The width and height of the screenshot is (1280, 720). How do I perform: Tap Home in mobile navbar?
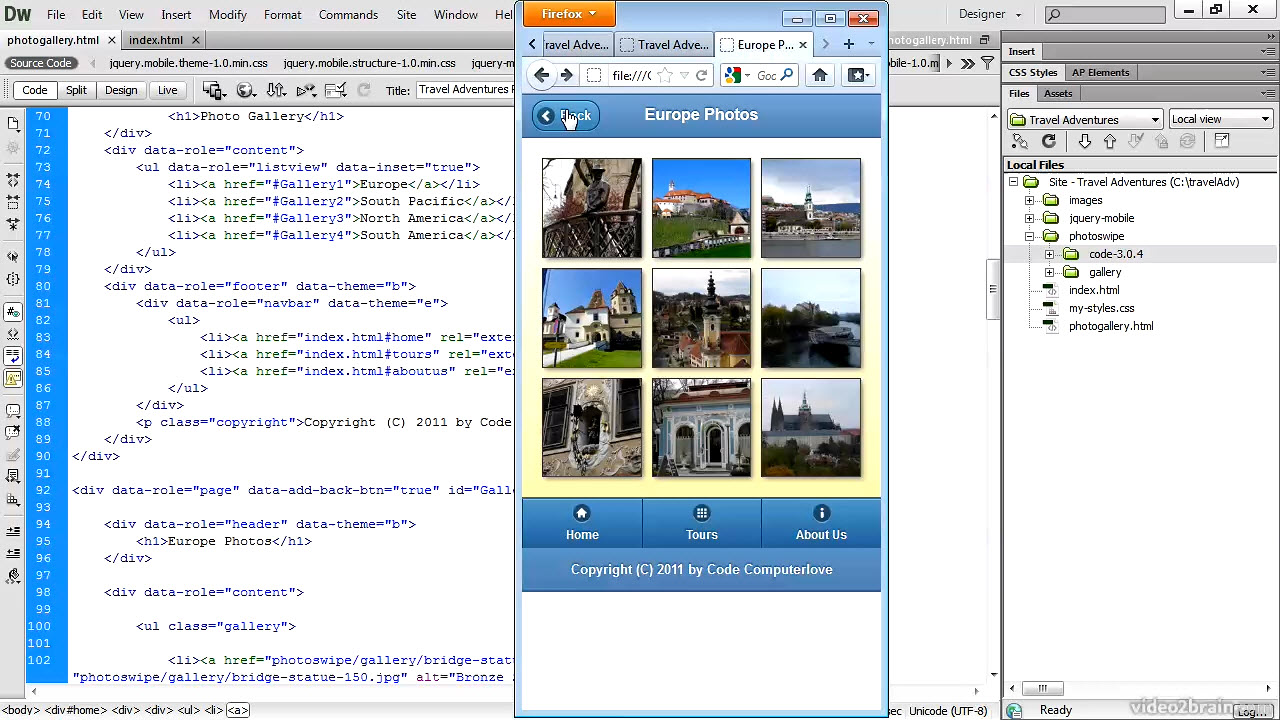582,523
